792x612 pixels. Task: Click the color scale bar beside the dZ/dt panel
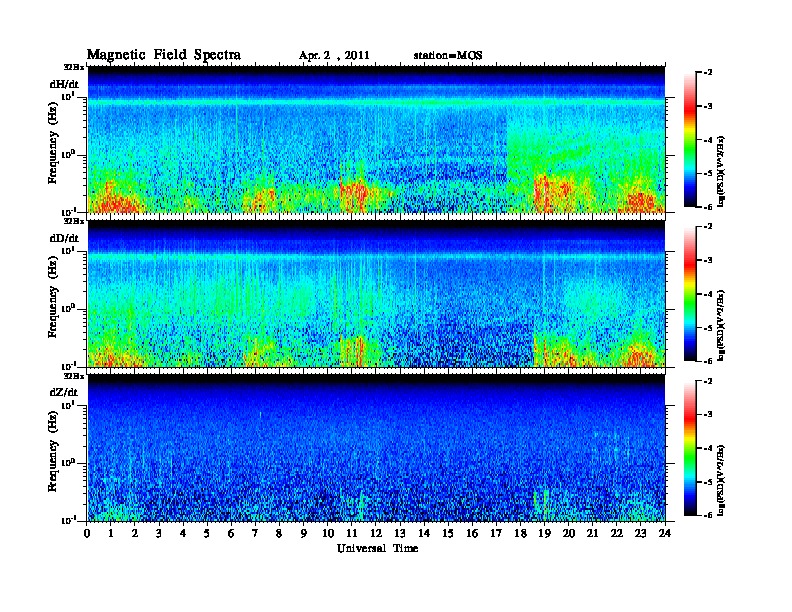pos(689,448)
